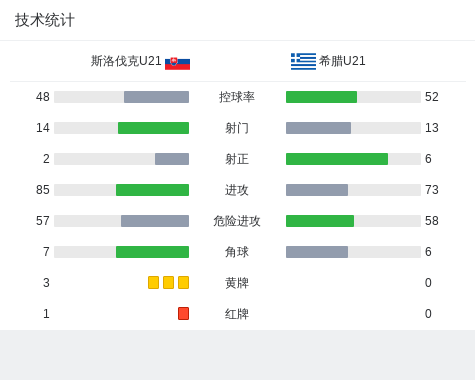This screenshot has width=475, height=380.
Task: Click the first yellow card icon
Action: coord(153,282)
